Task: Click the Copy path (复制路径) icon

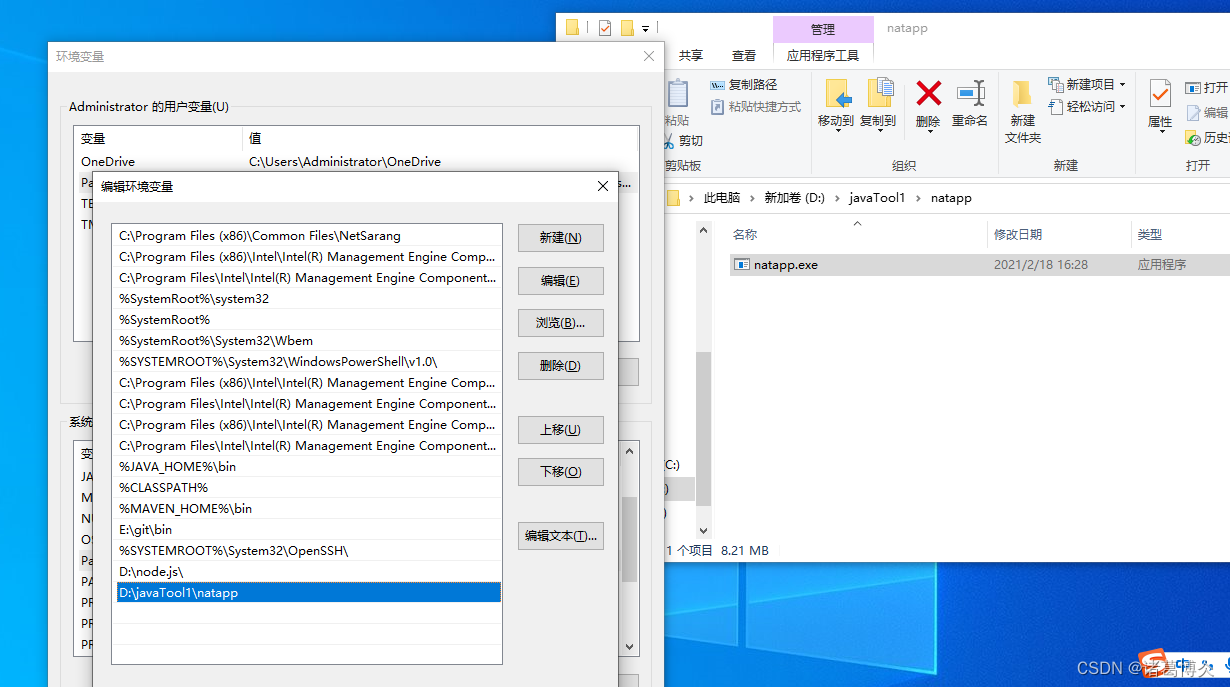Action: pyautogui.click(x=717, y=85)
